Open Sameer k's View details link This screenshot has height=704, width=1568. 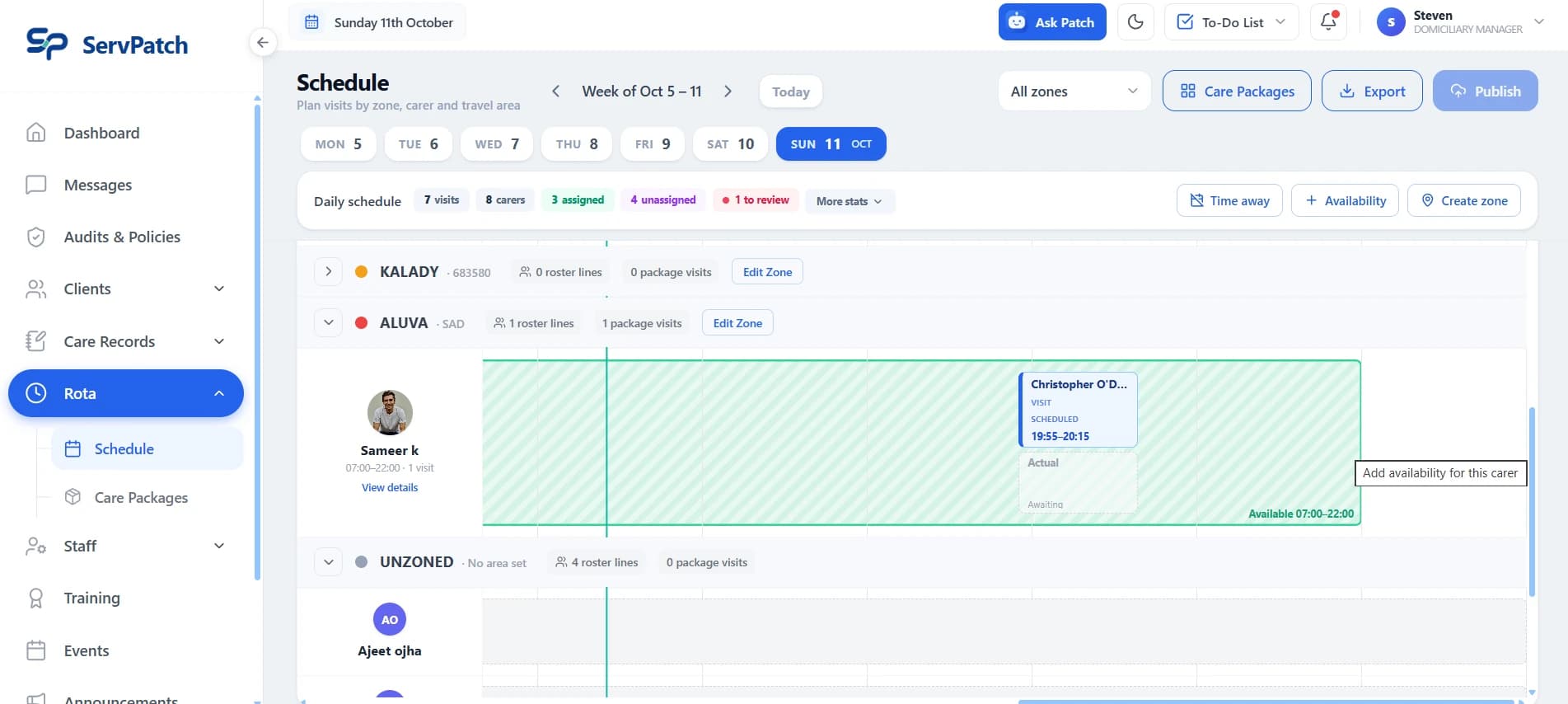click(x=390, y=487)
